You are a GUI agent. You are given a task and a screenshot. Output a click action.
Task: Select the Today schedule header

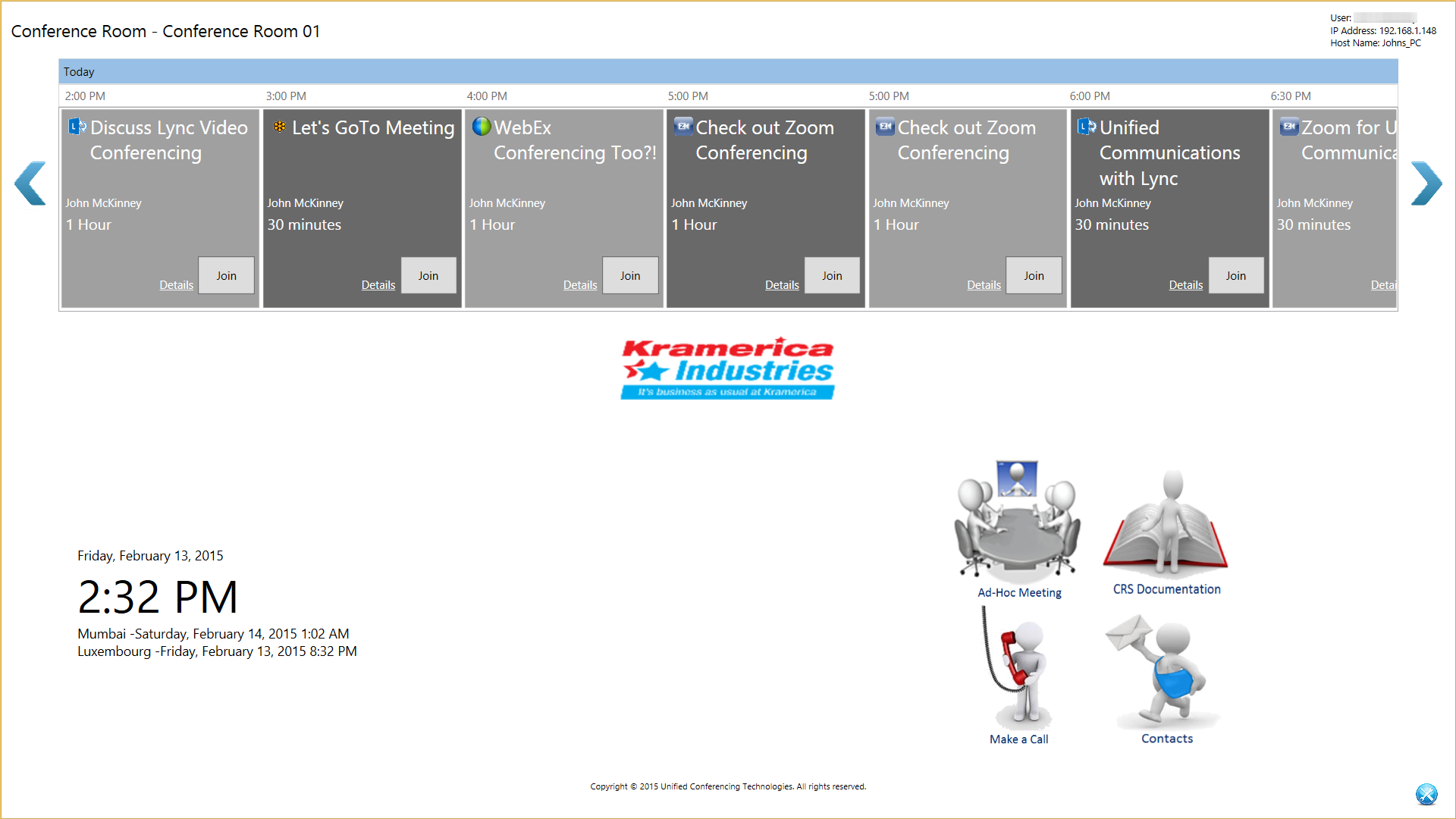[728, 71]
